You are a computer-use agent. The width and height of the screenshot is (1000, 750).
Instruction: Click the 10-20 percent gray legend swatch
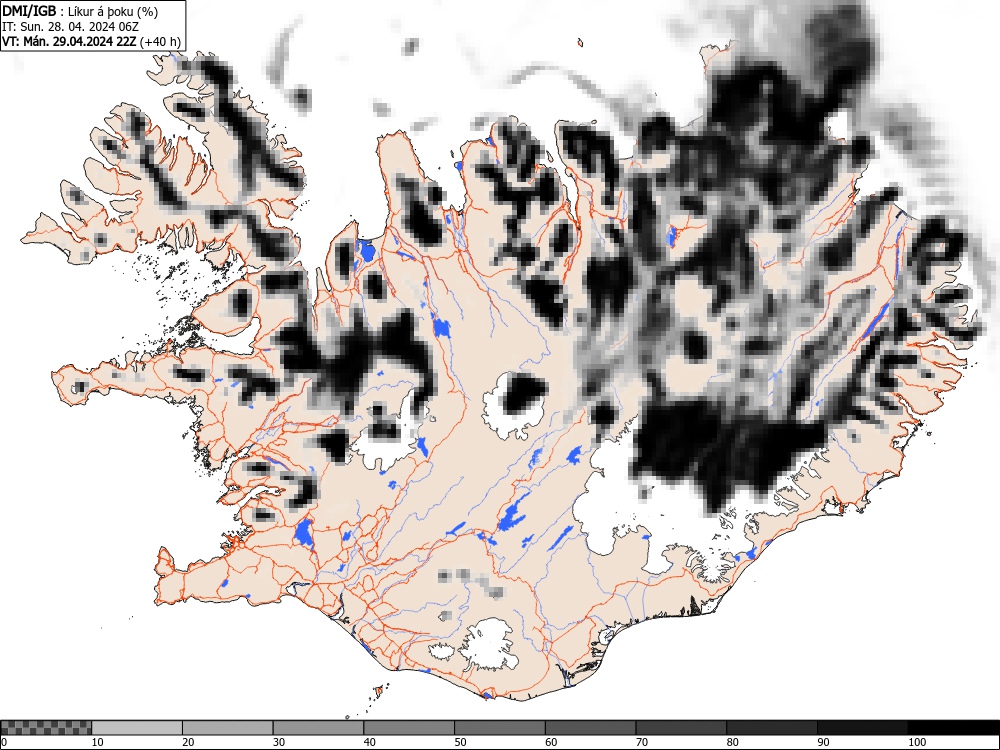coord(137,728)
